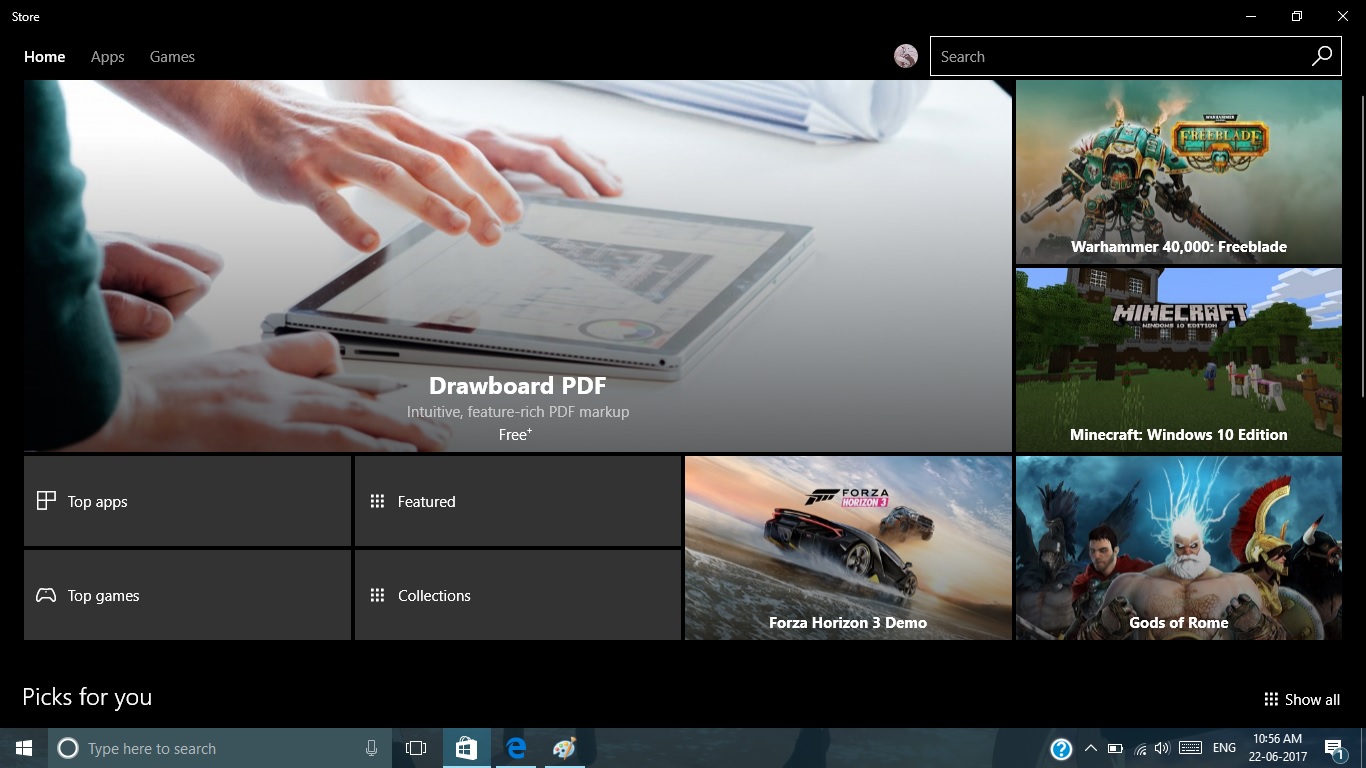
Task: Open the Top apps tile
Action: tap(187, 501)
